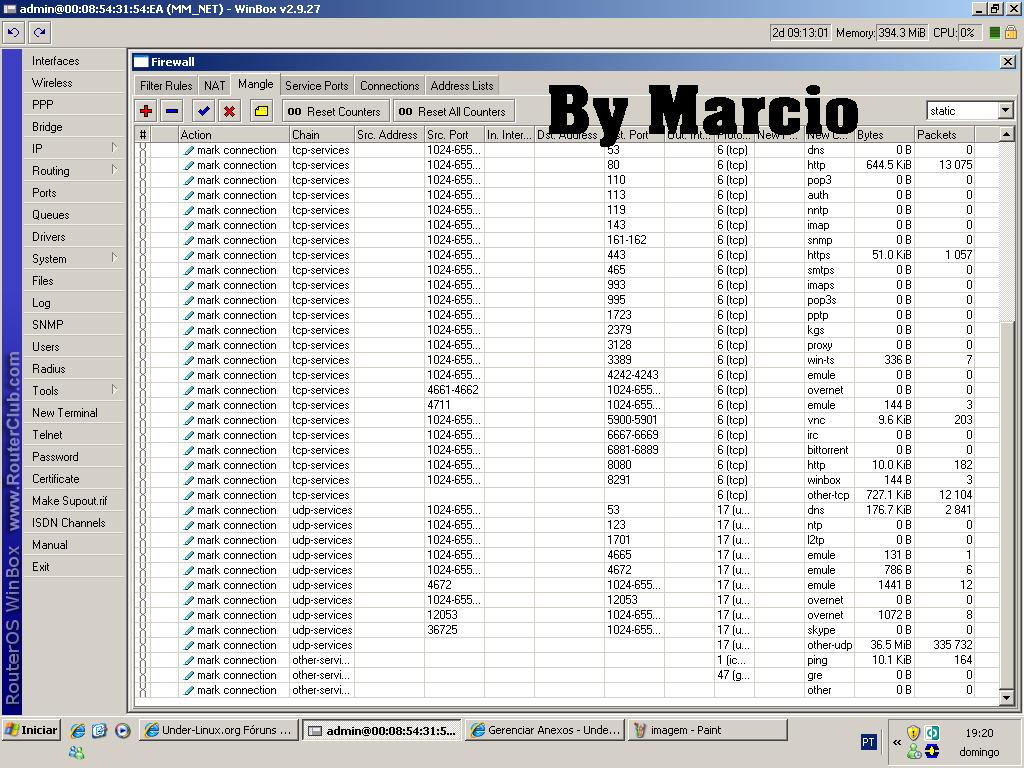Viewport: 1024px width, 768px height.
Task: Click pencil icon of the bittorrent row
Action: pyautogui.click(x=189, y=450)
